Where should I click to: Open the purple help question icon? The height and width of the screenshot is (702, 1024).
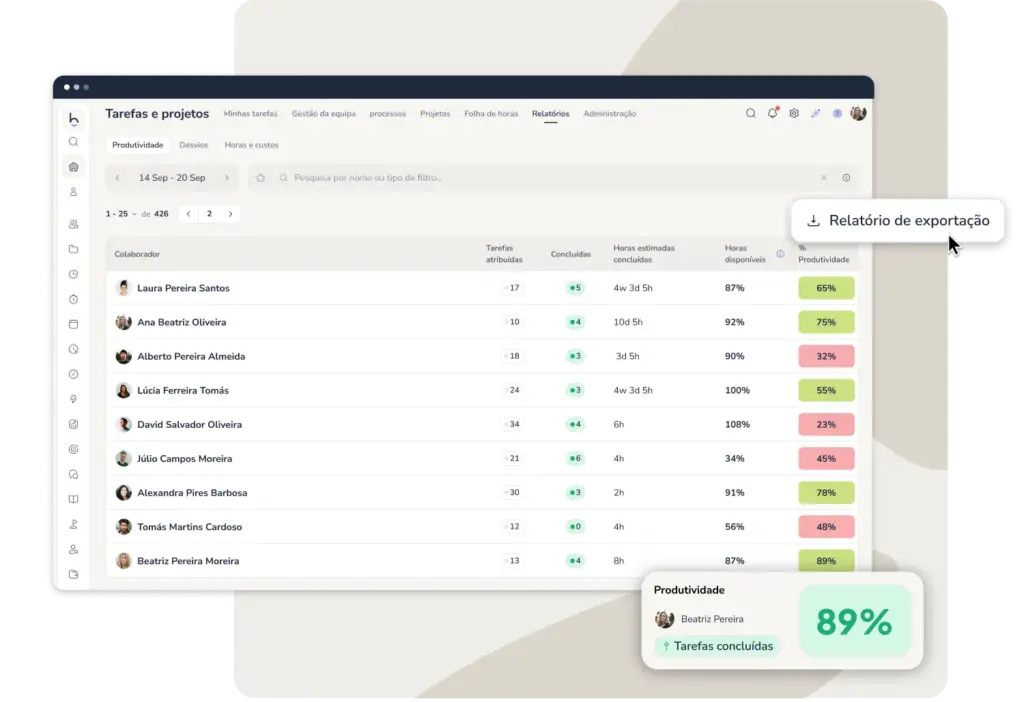837,113
